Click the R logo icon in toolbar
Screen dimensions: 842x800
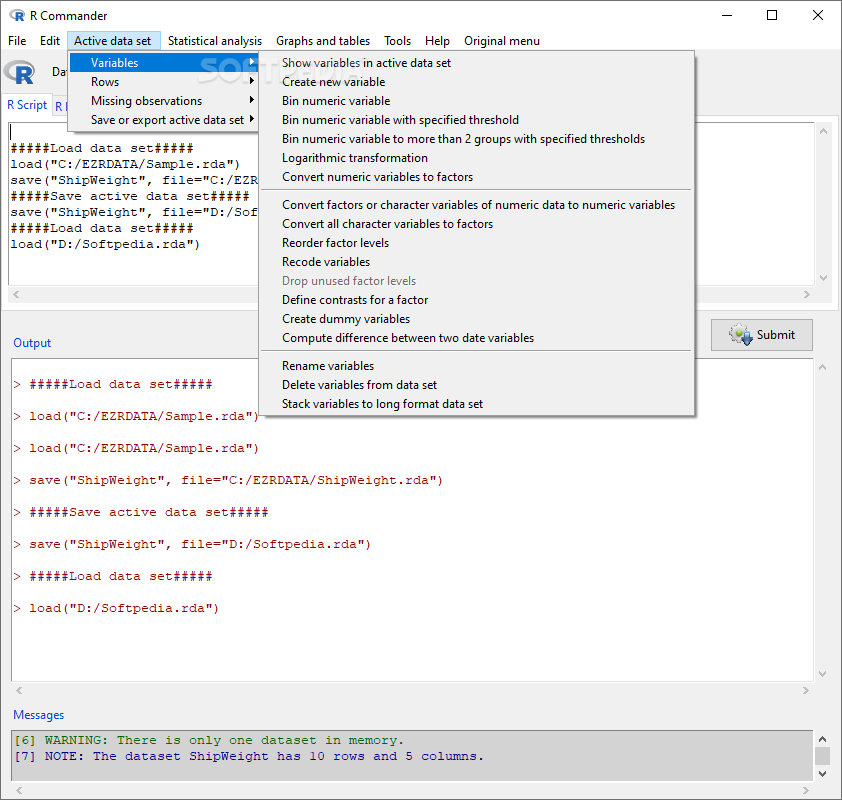(19, 72)
